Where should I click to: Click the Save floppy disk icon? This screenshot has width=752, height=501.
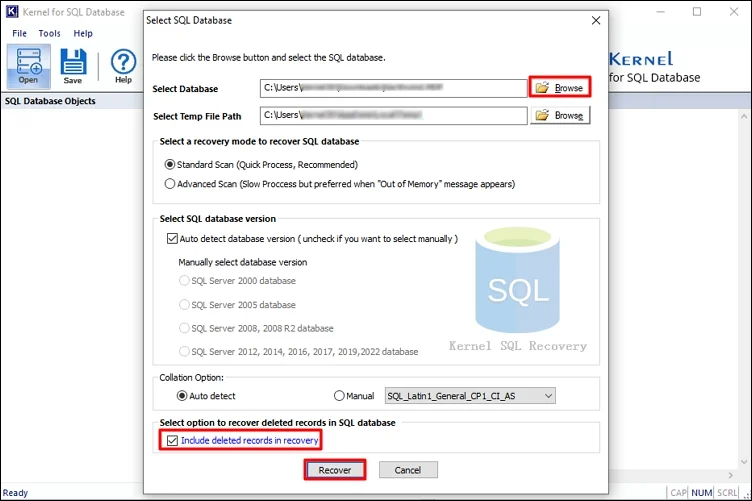[x=73, y=67]
